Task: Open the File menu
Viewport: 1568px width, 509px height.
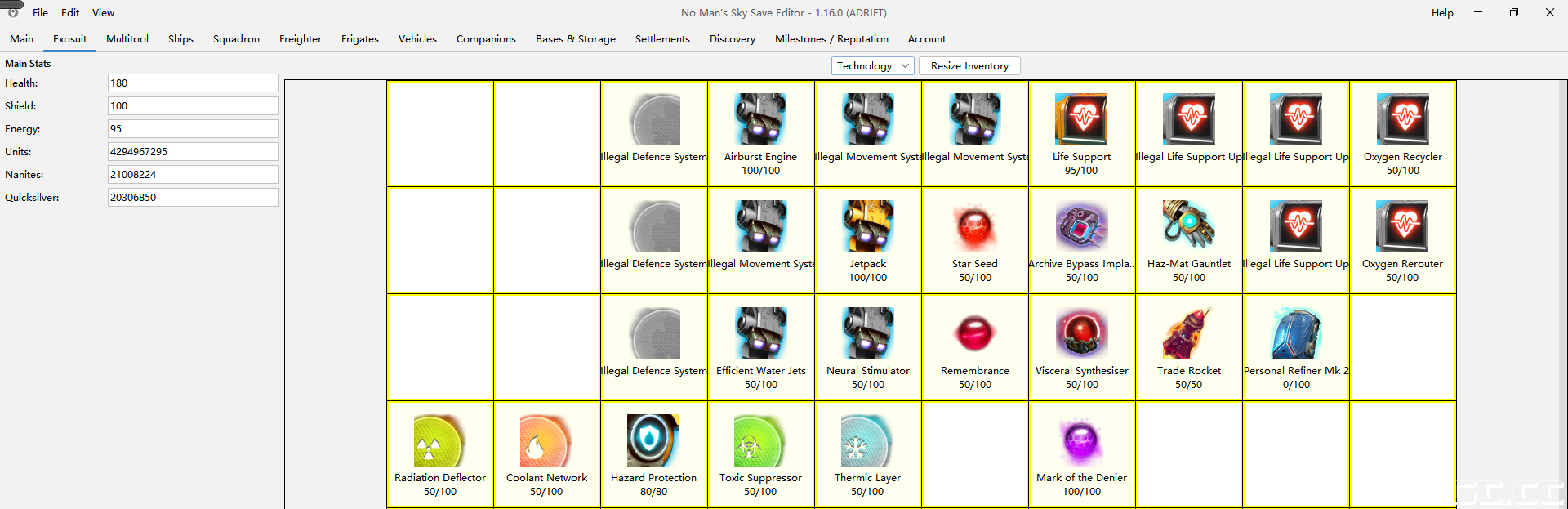Action: tap(40, 12)
